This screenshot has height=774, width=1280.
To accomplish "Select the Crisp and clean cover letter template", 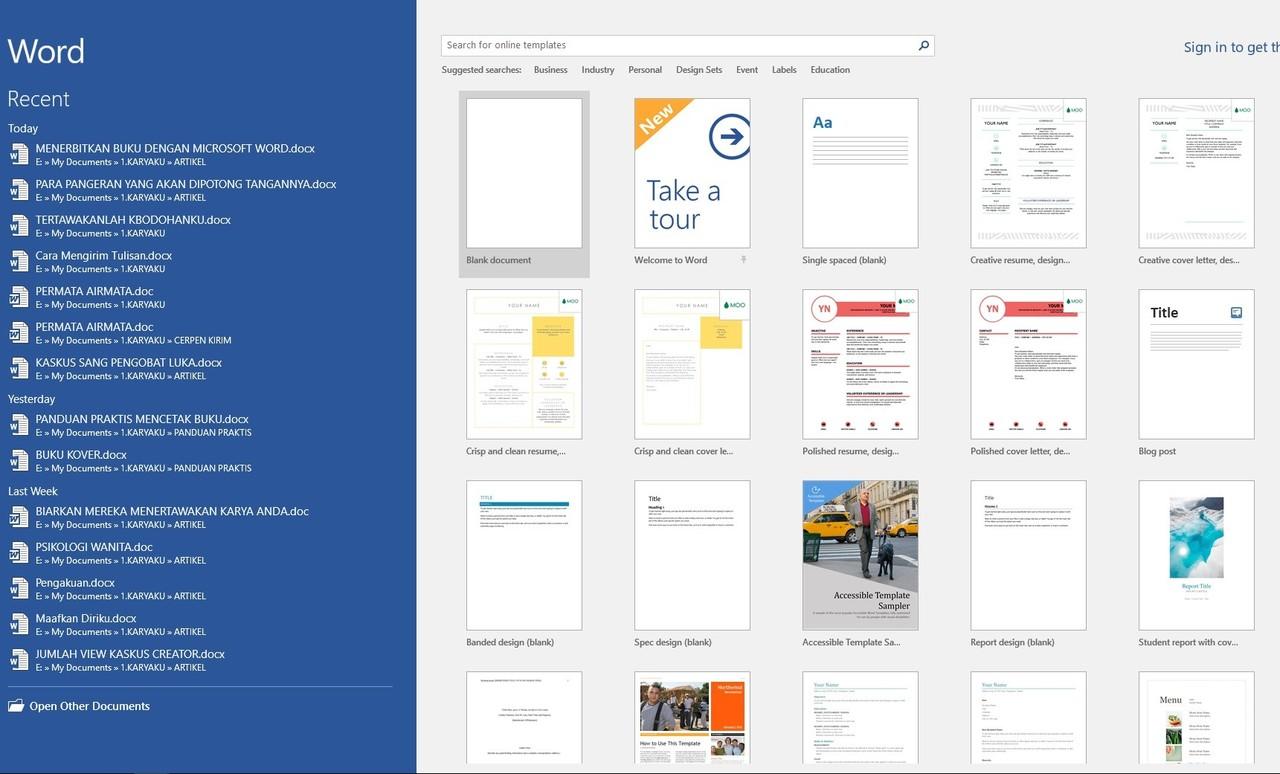I will tap(692, 364).
